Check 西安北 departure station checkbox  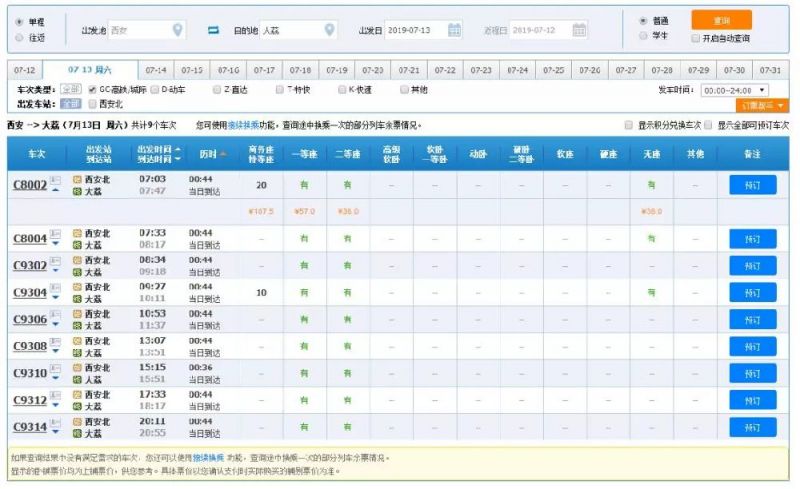92,104
